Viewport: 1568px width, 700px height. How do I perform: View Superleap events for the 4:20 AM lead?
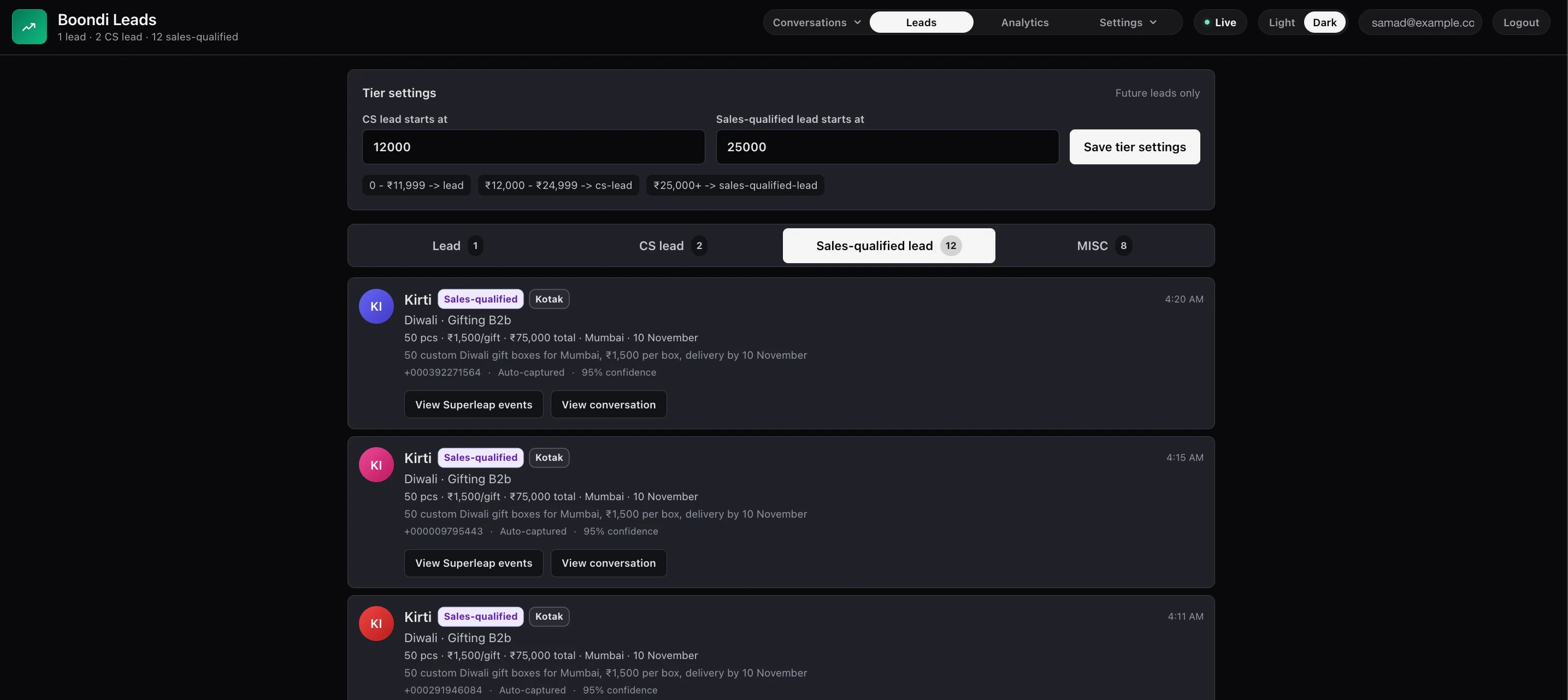click(474, 405)
